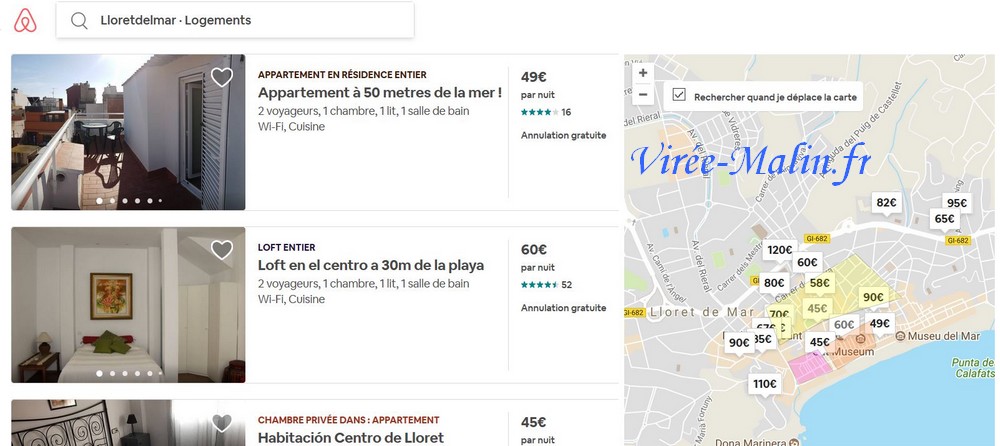1000x446 pixels.
Task: Select the 80€ map marker
Action: click(774, 283)
